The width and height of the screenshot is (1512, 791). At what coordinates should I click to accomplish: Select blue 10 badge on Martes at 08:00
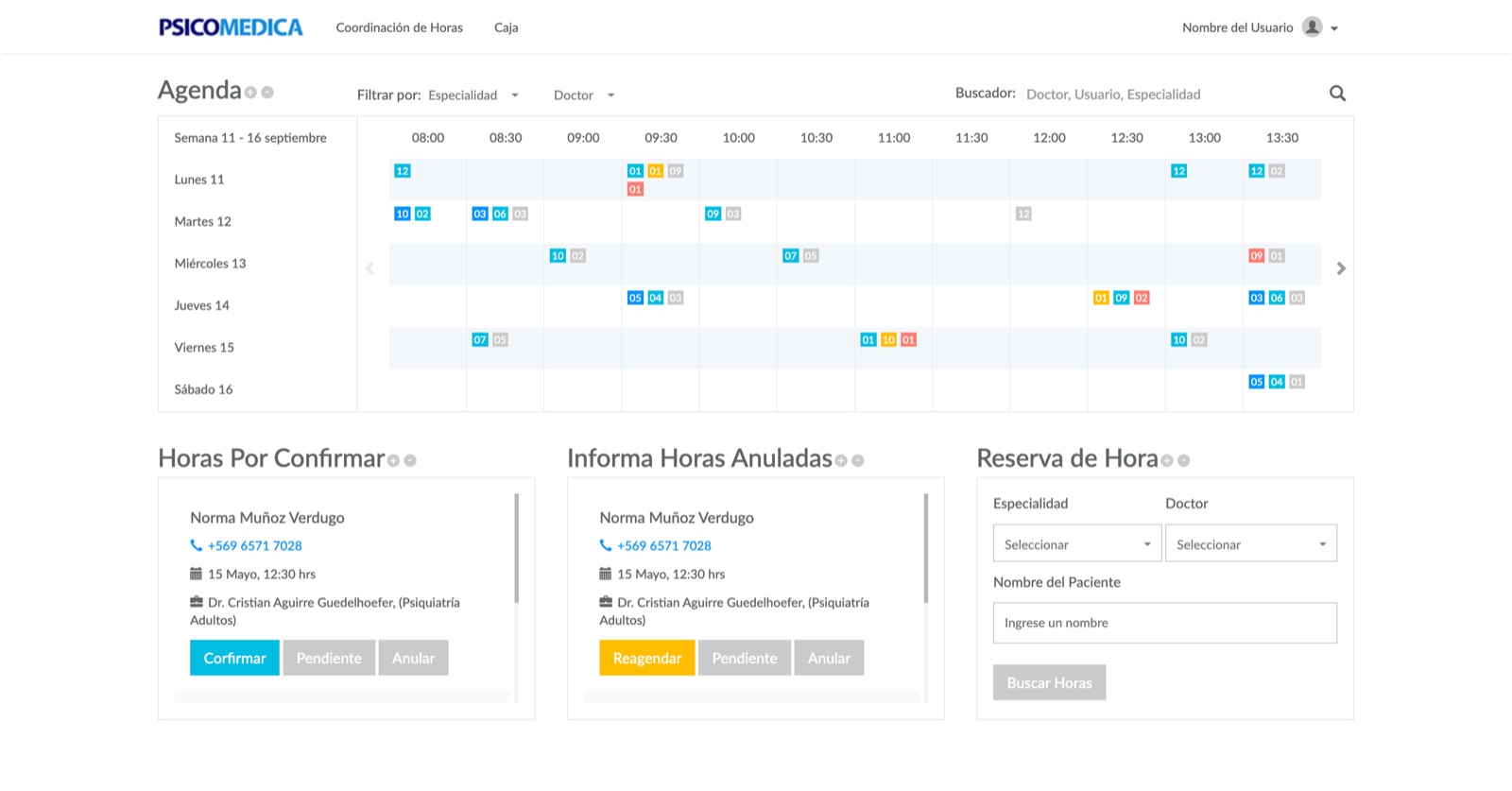403,214
